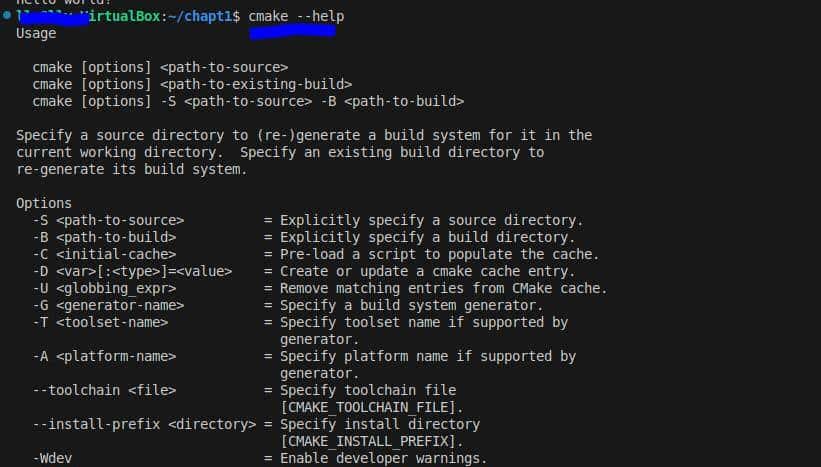Viewport: 821px width, 467px height.
Task: Click the "-C <initial-cache>" option
Action: tap(108, 254)
